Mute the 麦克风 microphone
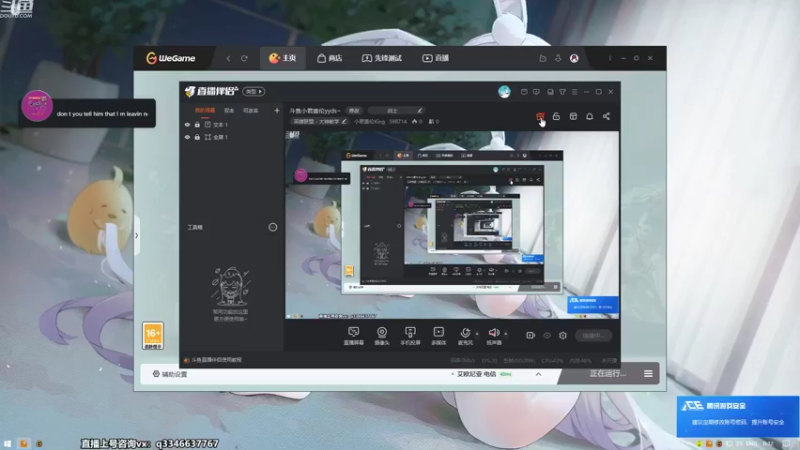The width and height of the screenshot is (800, 450). click(465, 336)
